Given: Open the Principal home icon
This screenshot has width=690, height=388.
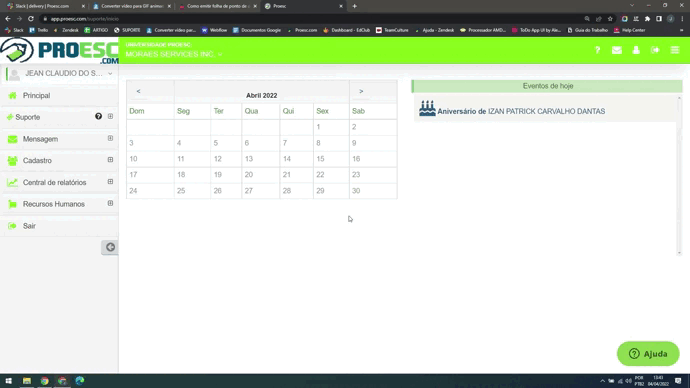Looking at the screenshot, I should pyautogui.click(x=12, y=95).
